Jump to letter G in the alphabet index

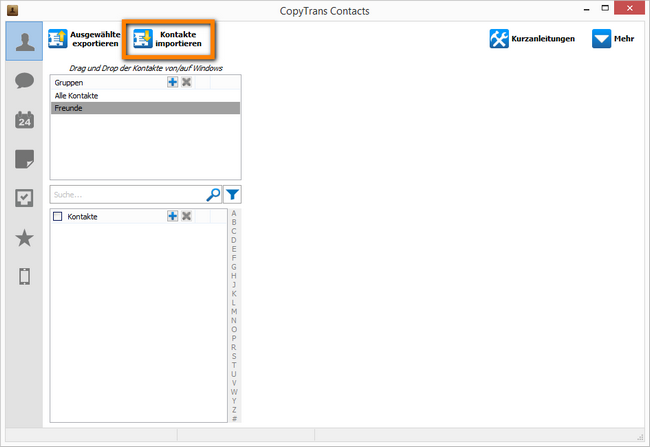[x=234, y=267]
